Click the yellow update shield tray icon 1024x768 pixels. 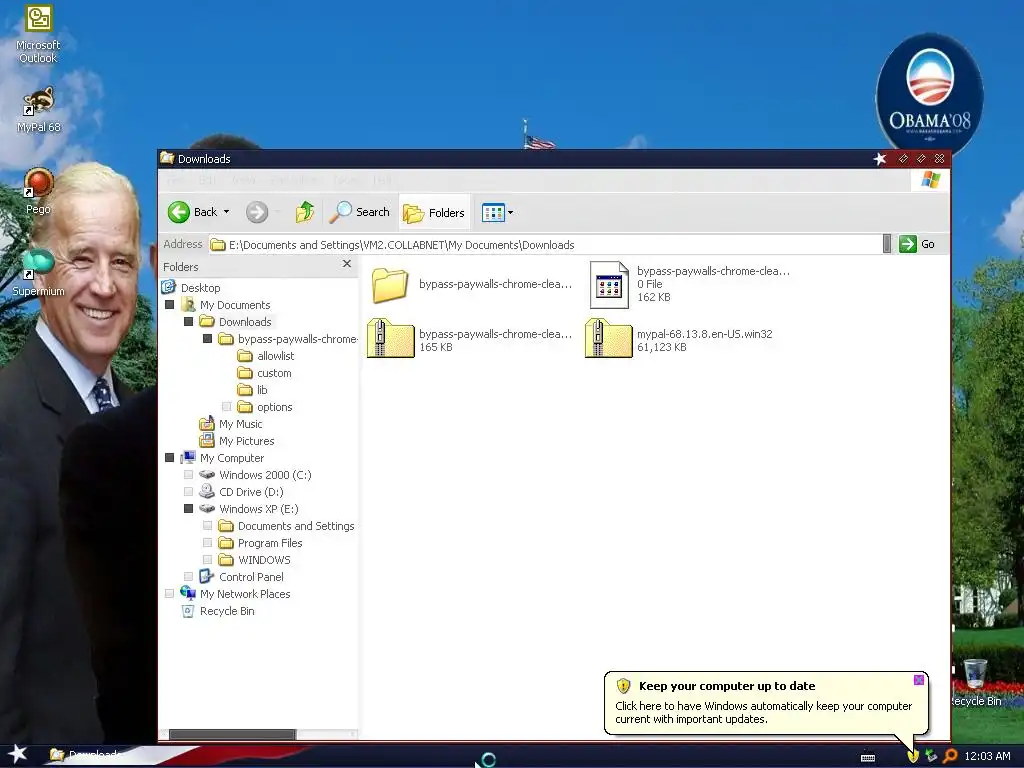(x=913, y=756)
